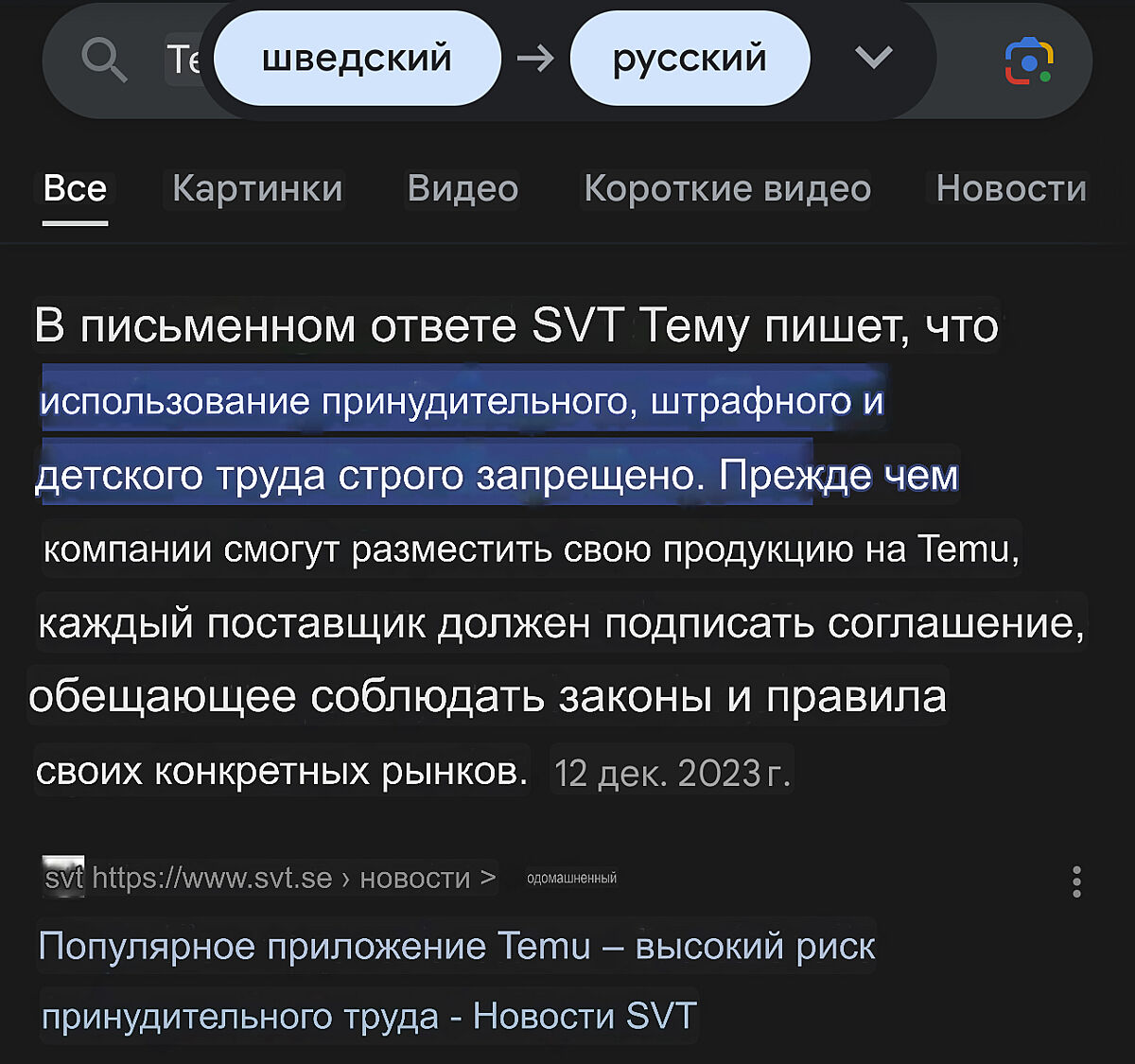This screenshot has height=1064, width=1135.
Task: Click snippet line каждый поставщик должен подписать
Action: [x=561, y=623]
